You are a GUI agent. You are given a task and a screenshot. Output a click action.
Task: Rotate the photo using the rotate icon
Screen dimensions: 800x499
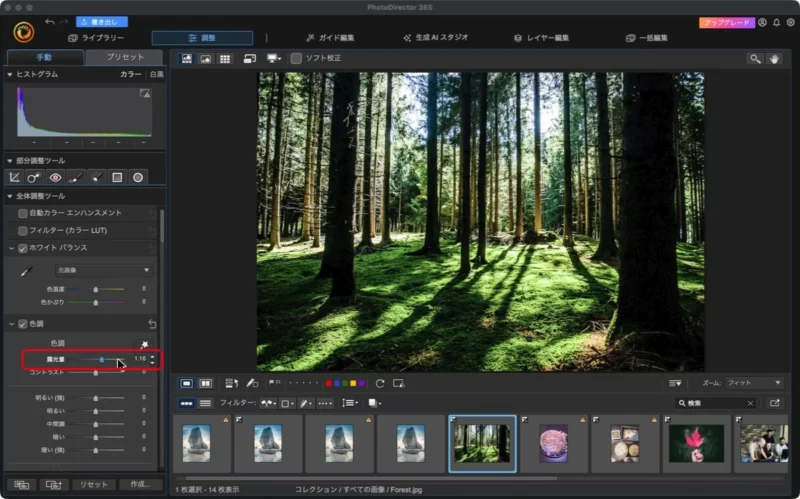(x=380, y=383)
